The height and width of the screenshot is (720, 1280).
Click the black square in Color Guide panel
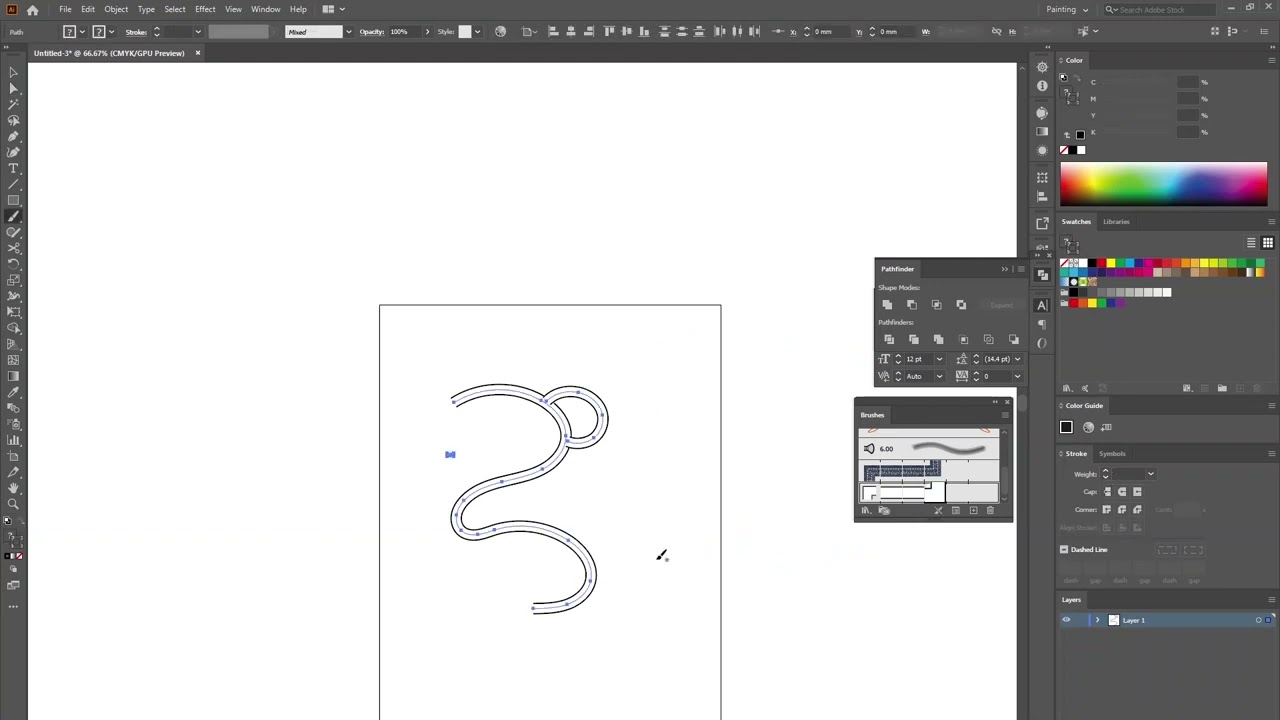pos(1066,428)
